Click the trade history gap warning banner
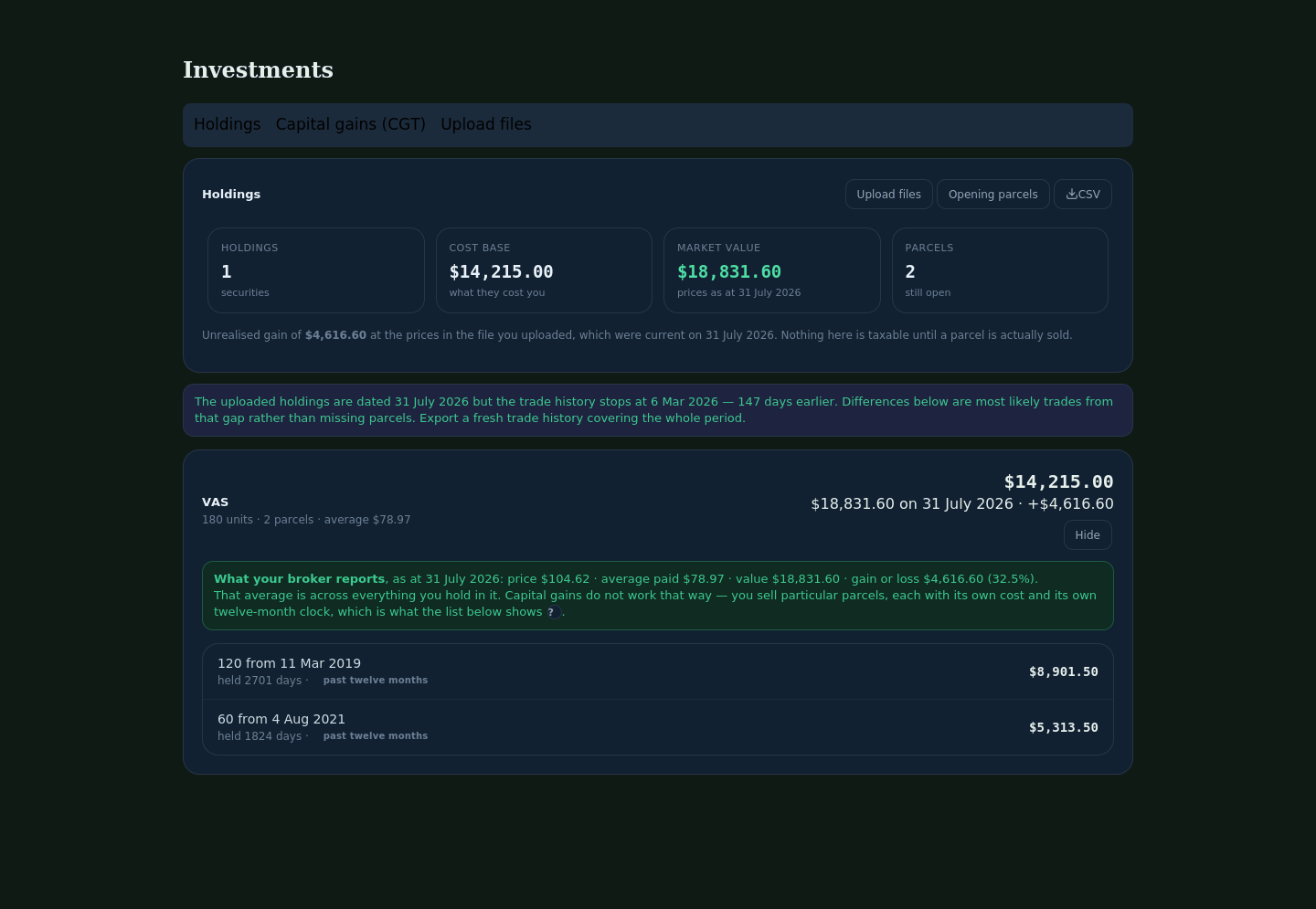 658,410
